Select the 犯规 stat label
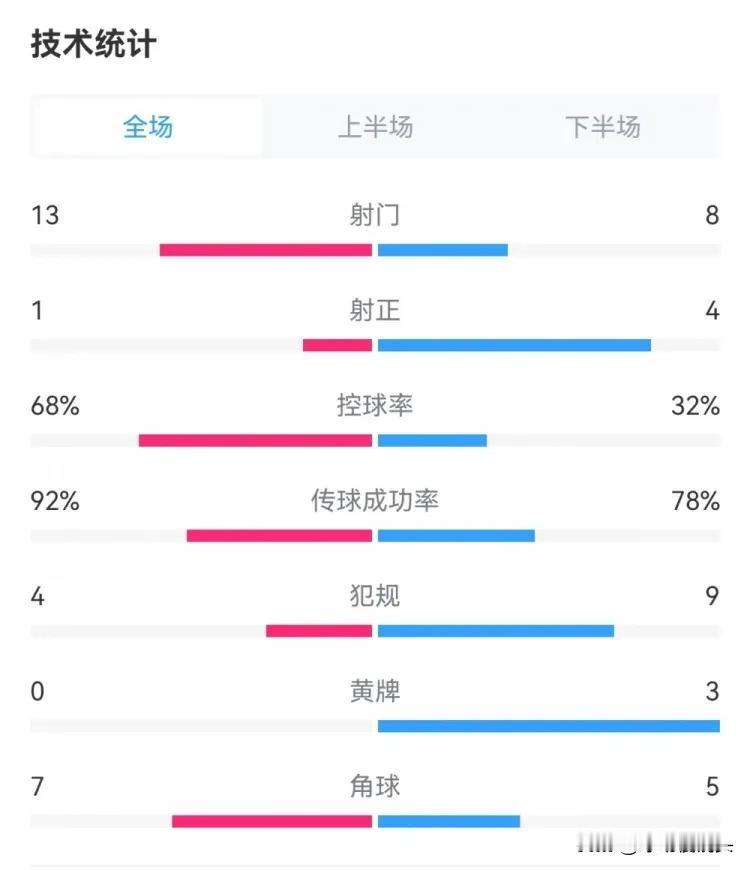Viewport: 750px width, 870px height. point(375,596)
